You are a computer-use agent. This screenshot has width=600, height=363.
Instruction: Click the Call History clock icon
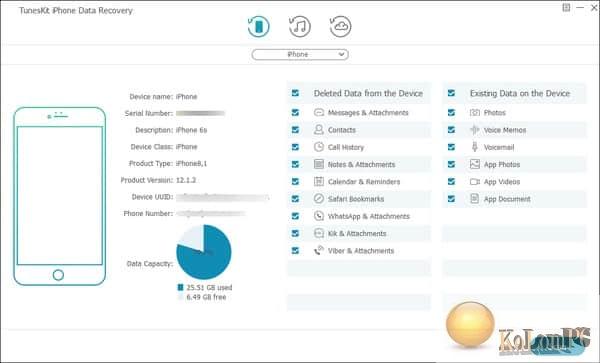tap(319, 147)
